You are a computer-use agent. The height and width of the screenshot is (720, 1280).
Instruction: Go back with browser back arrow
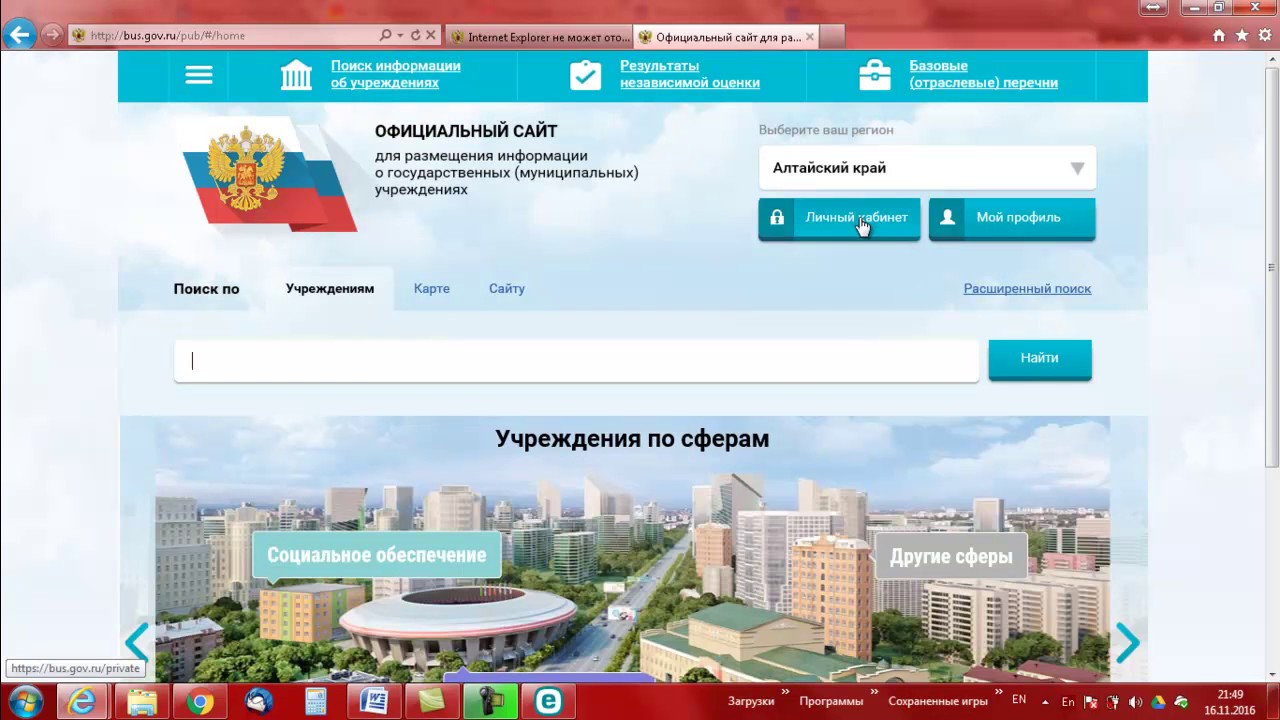[20, 35]
